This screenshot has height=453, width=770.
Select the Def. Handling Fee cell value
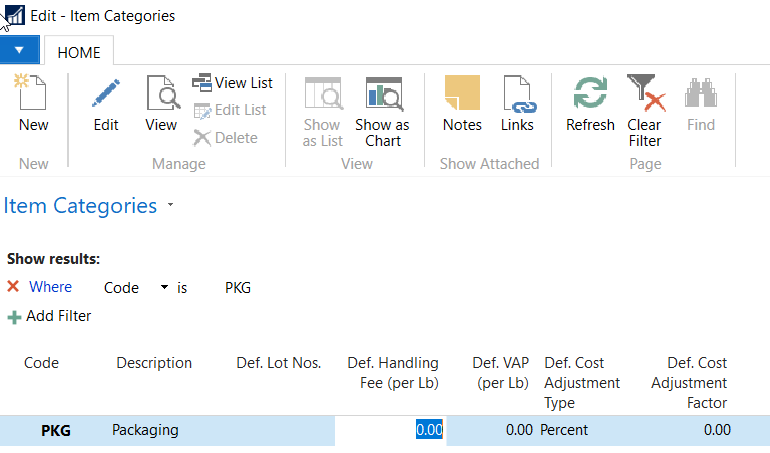(428, 430)
